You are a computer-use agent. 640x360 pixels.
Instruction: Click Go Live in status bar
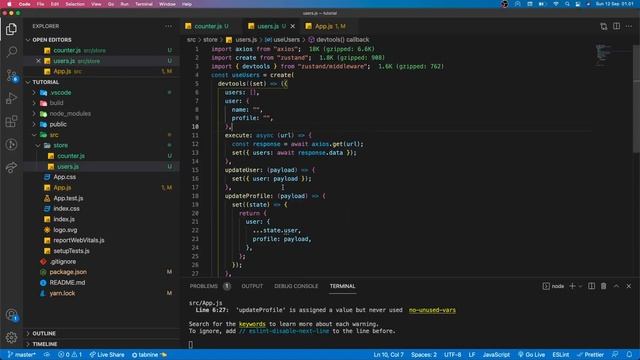[x=531, y=355]
